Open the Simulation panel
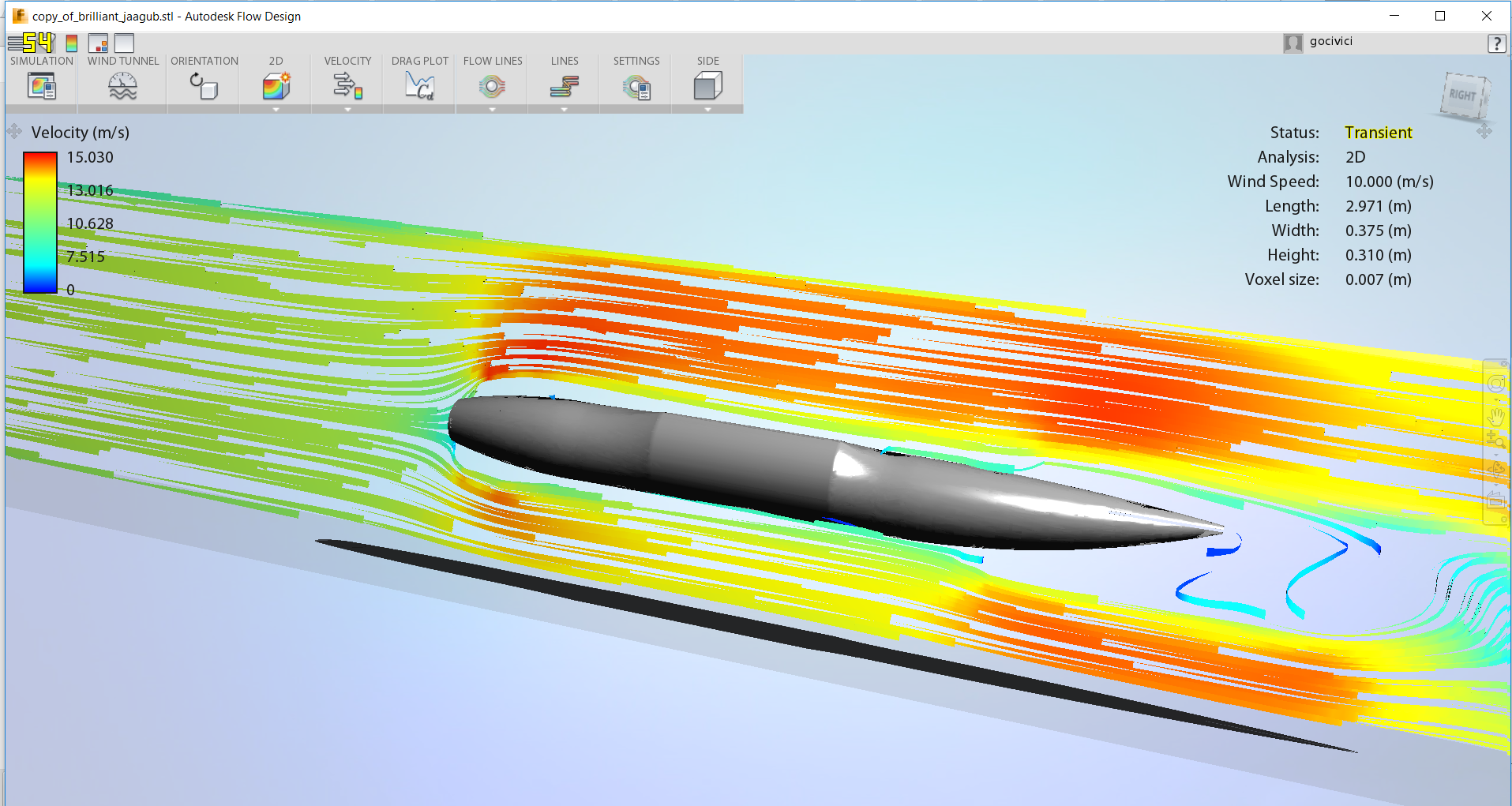 pos(41,85)
